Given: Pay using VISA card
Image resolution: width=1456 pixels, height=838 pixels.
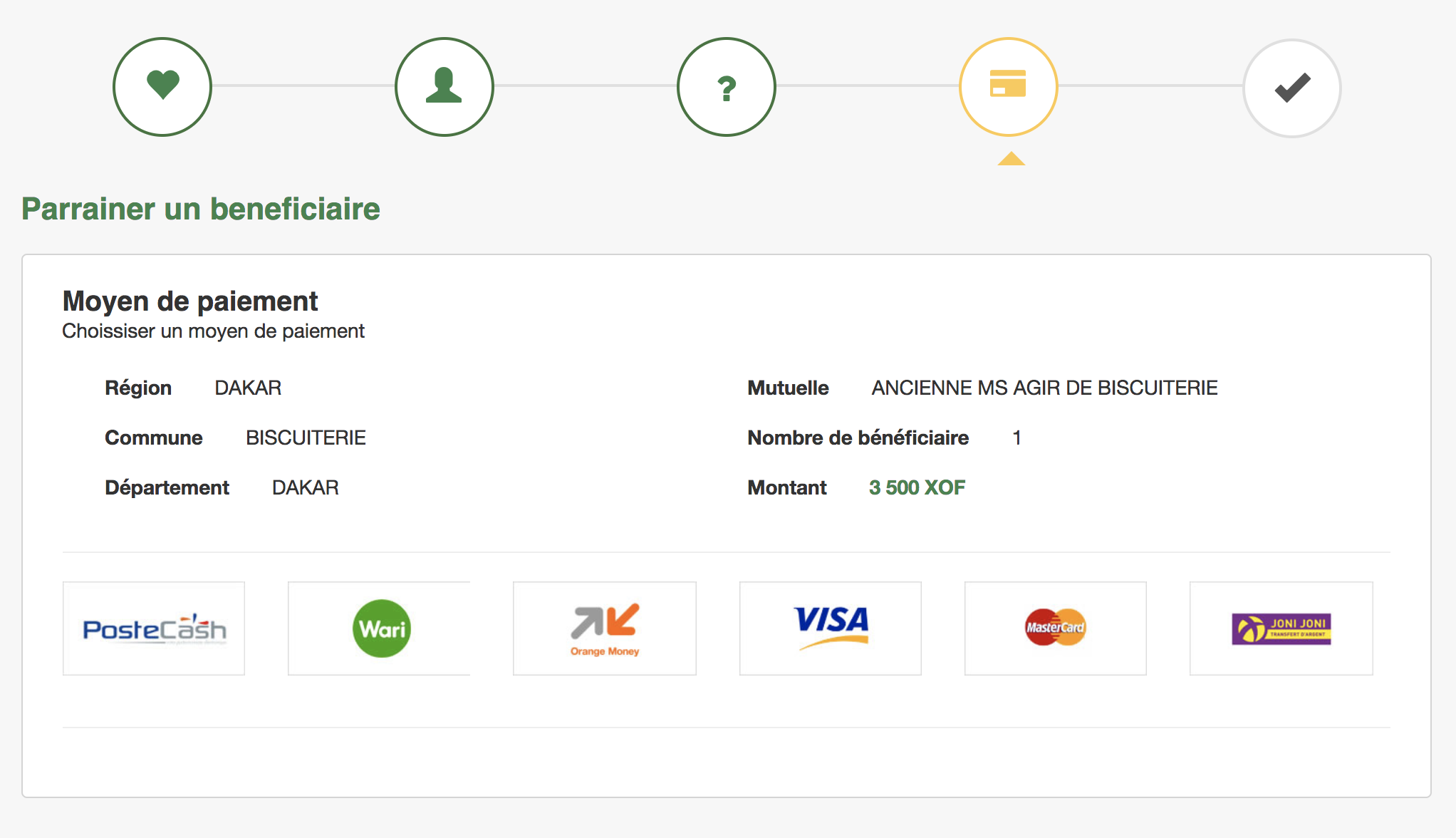Looking at the screenshot, I should 831,628.
